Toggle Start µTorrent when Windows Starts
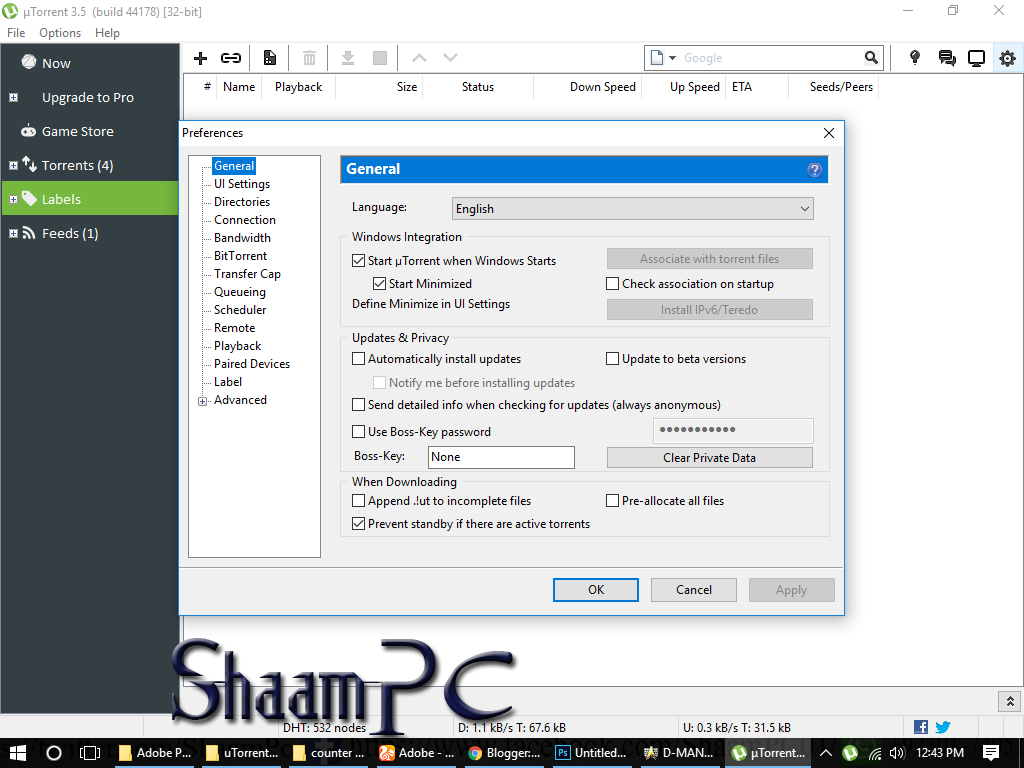Screen dimensions: 1024x768 [358, 261]
